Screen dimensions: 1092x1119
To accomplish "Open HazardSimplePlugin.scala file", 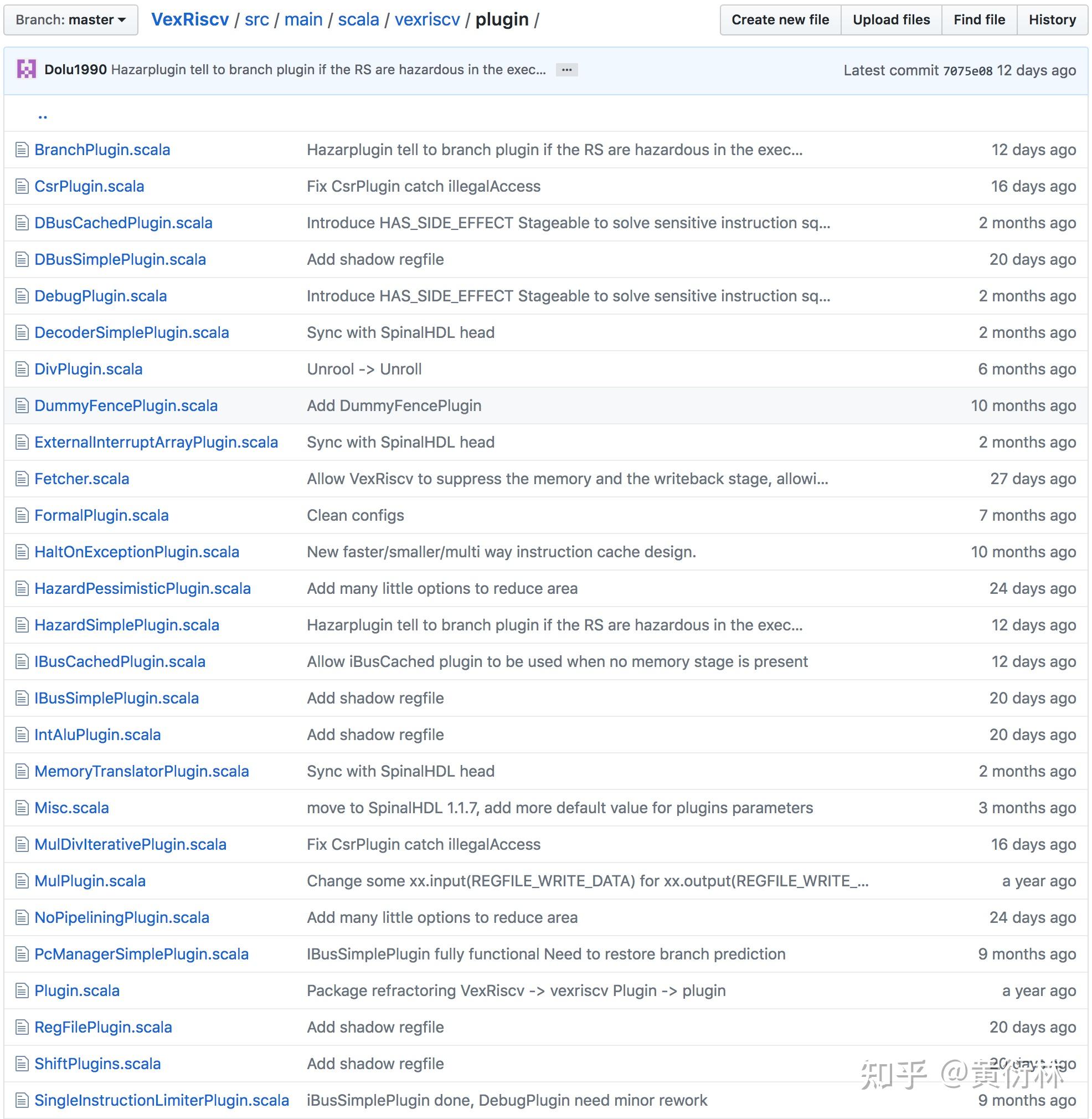I will 127,625.
